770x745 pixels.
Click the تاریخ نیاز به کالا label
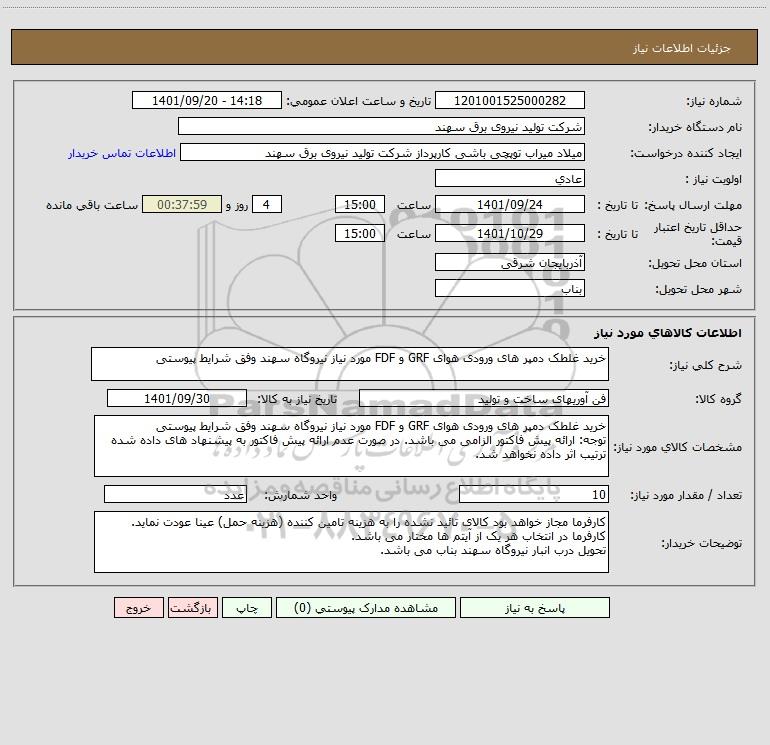[x=297, y=399]
